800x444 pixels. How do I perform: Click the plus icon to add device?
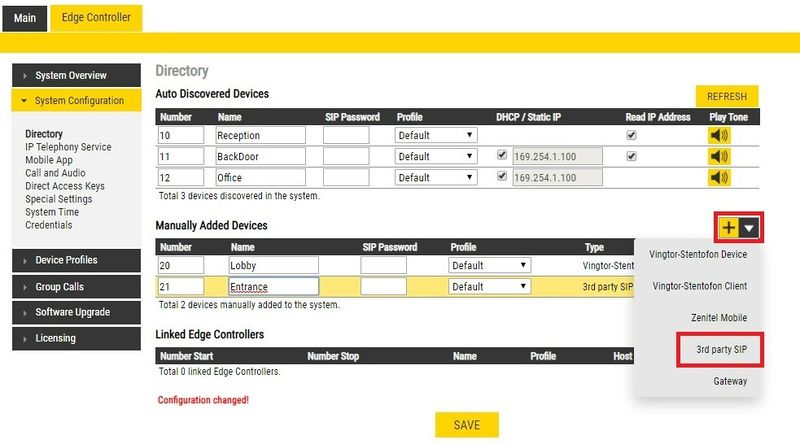[x=729, y=228]
